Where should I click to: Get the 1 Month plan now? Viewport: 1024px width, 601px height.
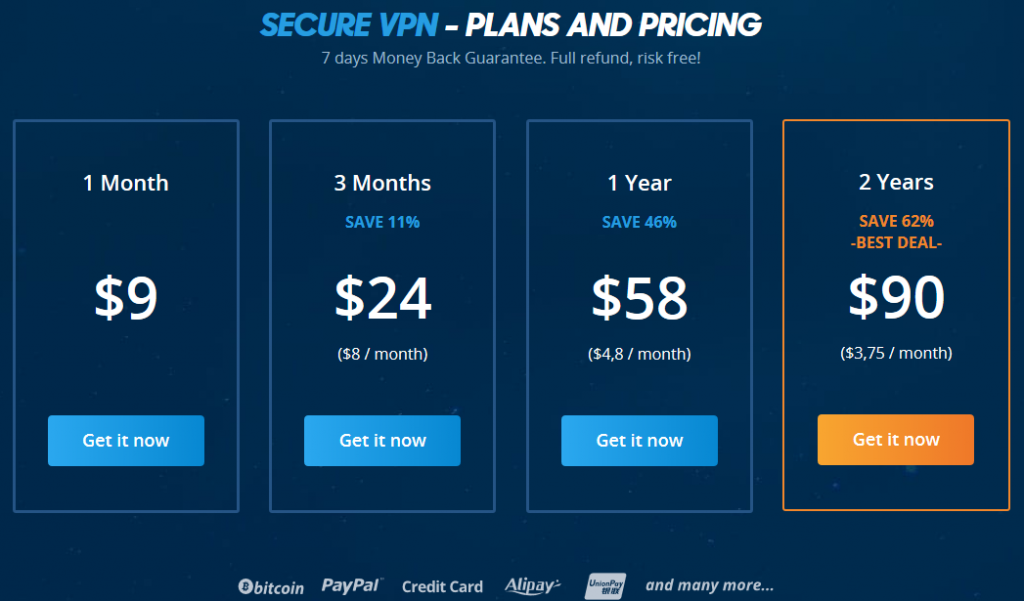click(126, 440)
